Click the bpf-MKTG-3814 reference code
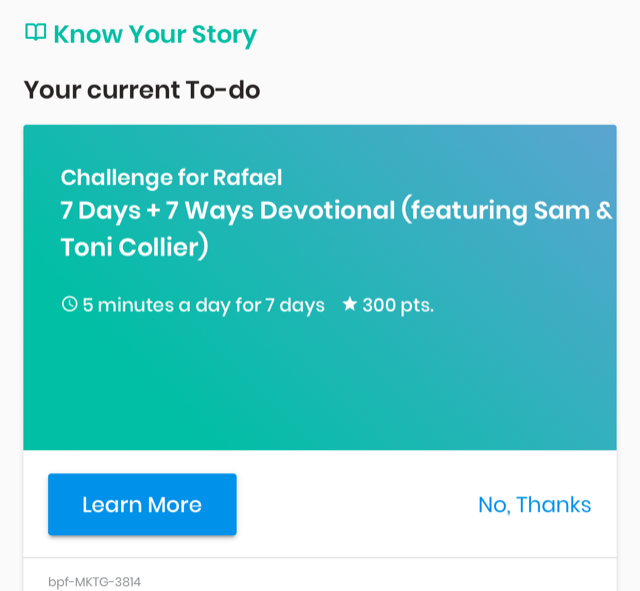Viewport: 640px width, 591px height. point(94,581)
